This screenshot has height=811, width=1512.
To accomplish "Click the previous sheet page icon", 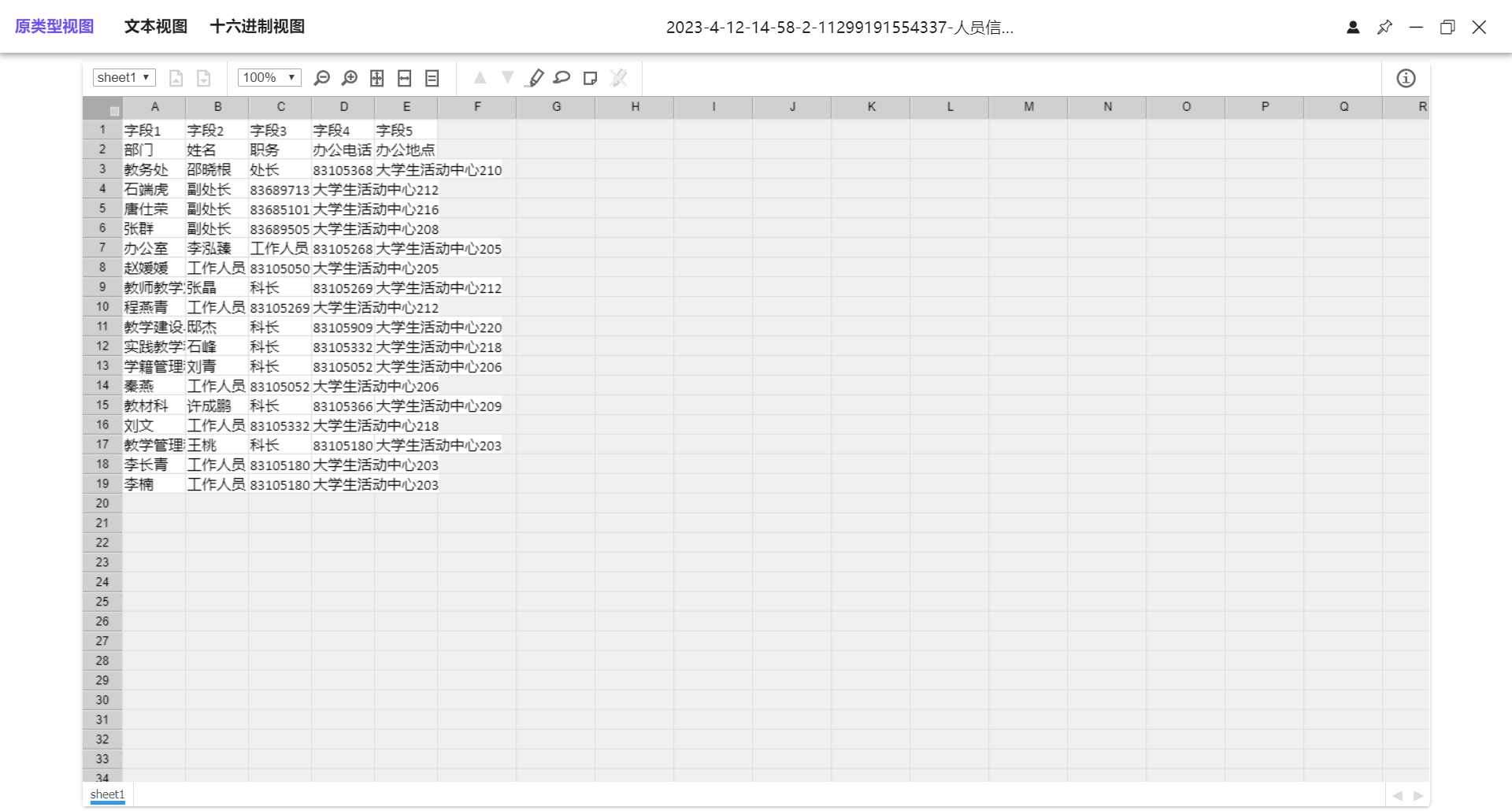I will (176, 78).
